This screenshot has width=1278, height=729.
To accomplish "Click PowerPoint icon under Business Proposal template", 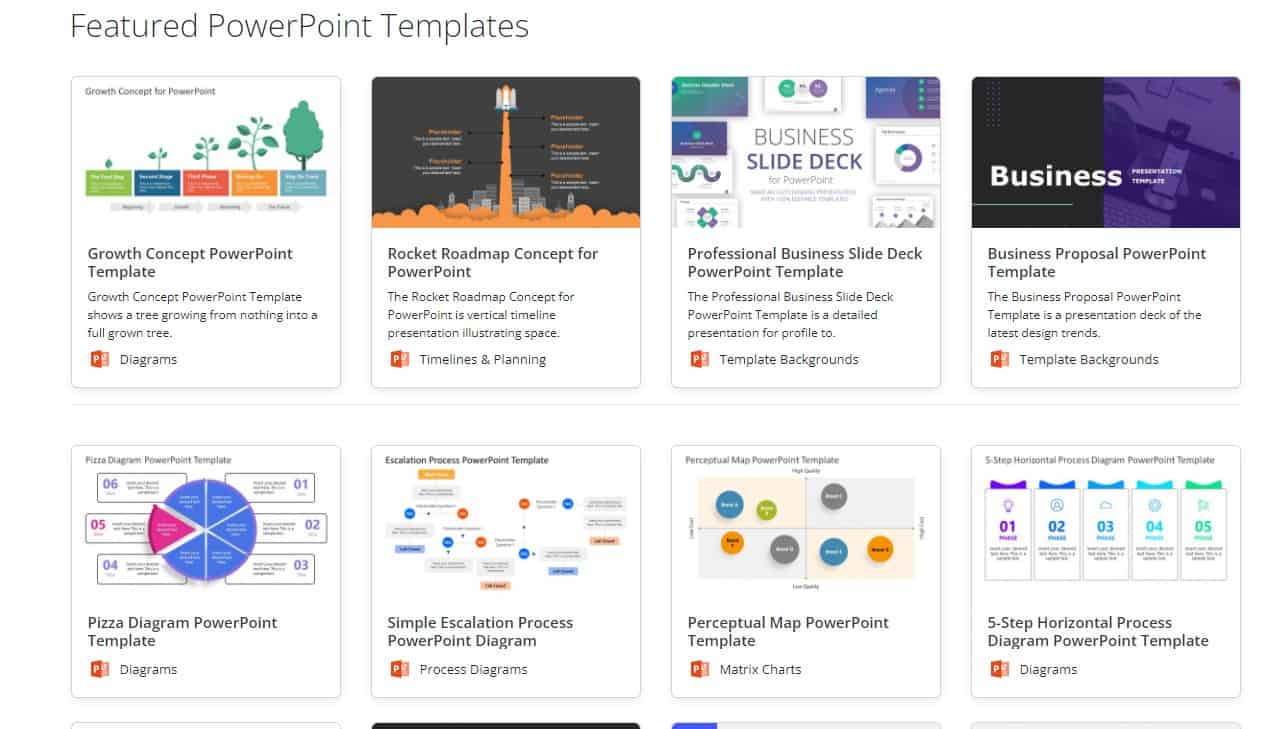I will tap(999, 359).
